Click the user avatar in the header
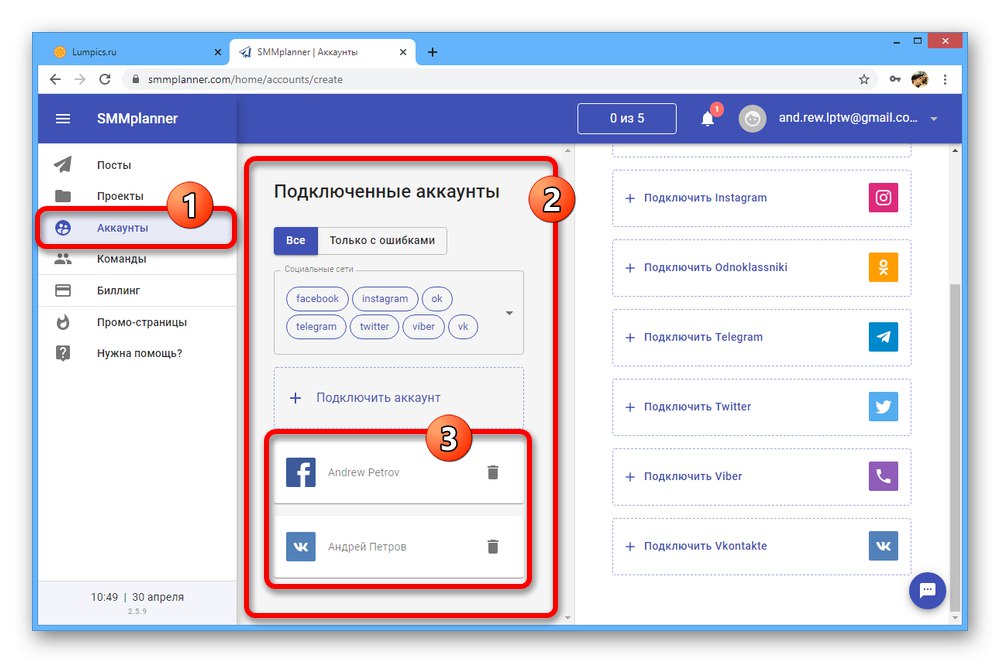The image size is (1000, 663). pyautogui.click(x=752, y=119)
